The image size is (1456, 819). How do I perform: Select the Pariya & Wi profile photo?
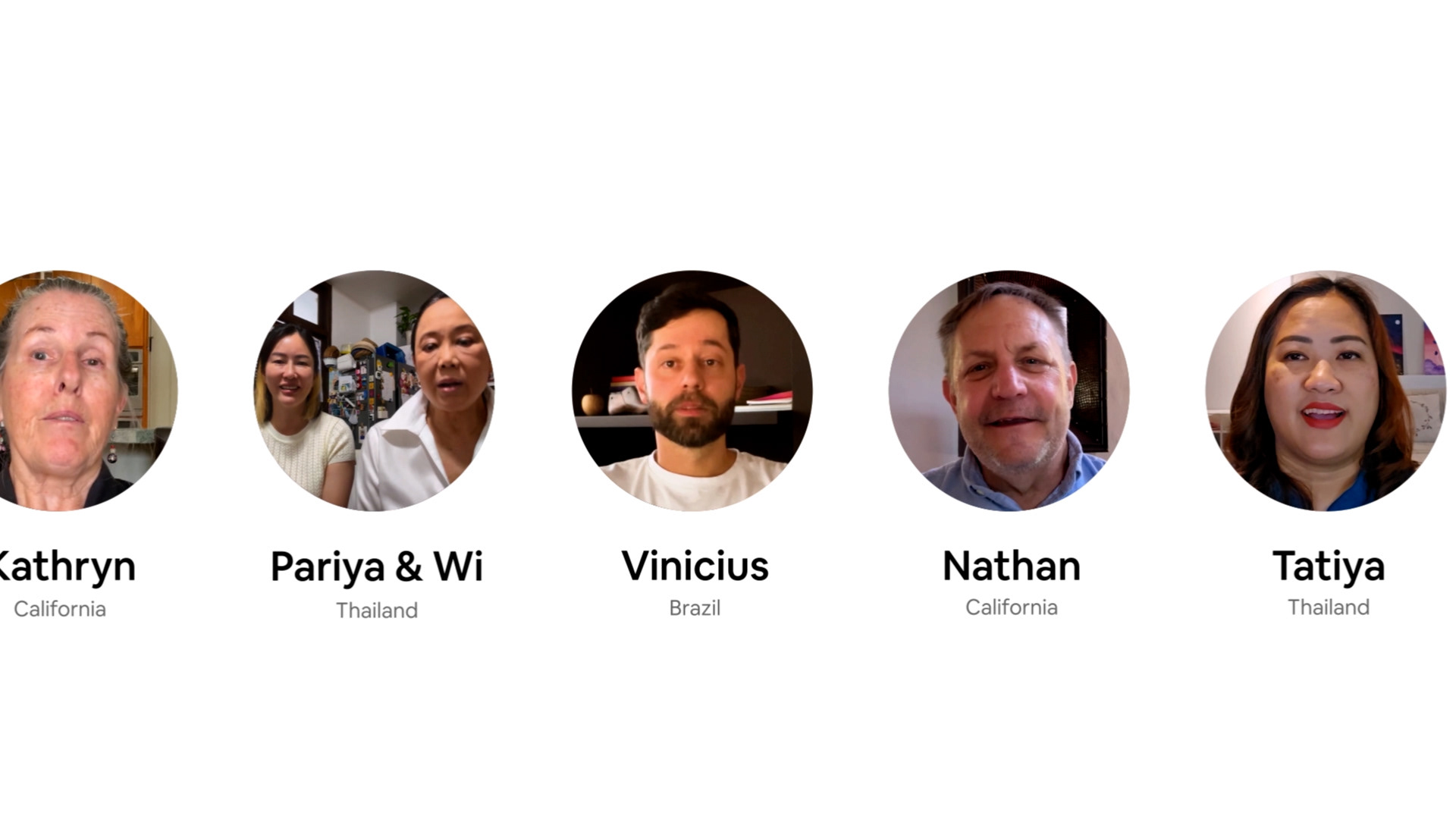pos(374,391)
